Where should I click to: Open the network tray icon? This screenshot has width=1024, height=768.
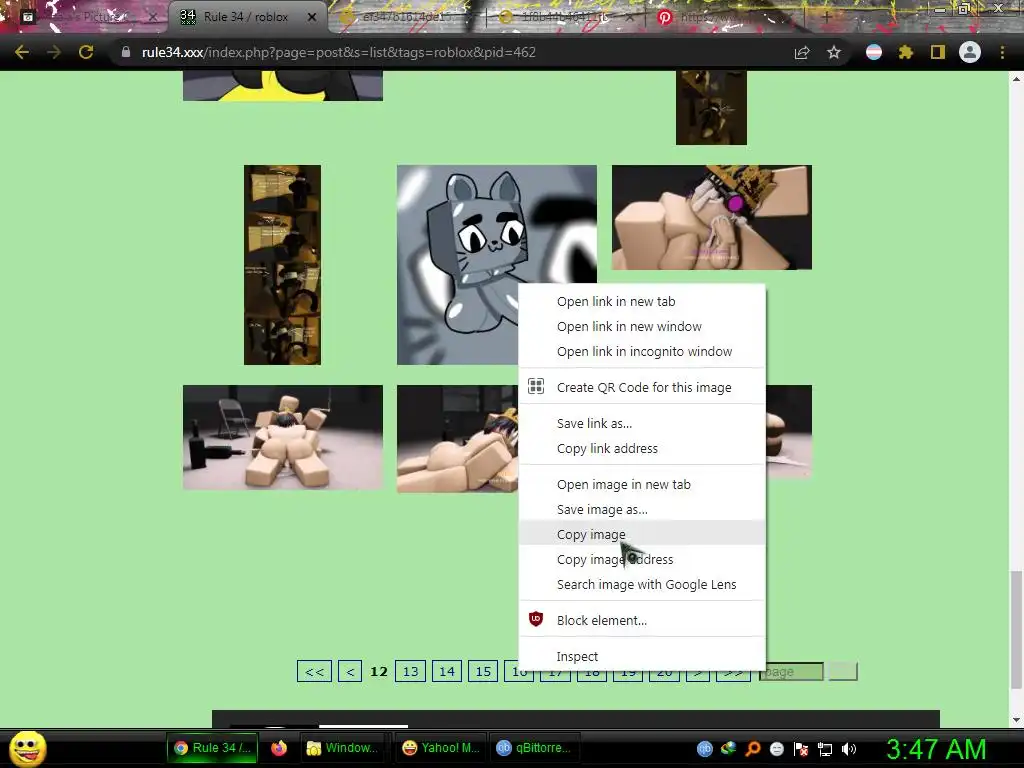click(825, 749)
